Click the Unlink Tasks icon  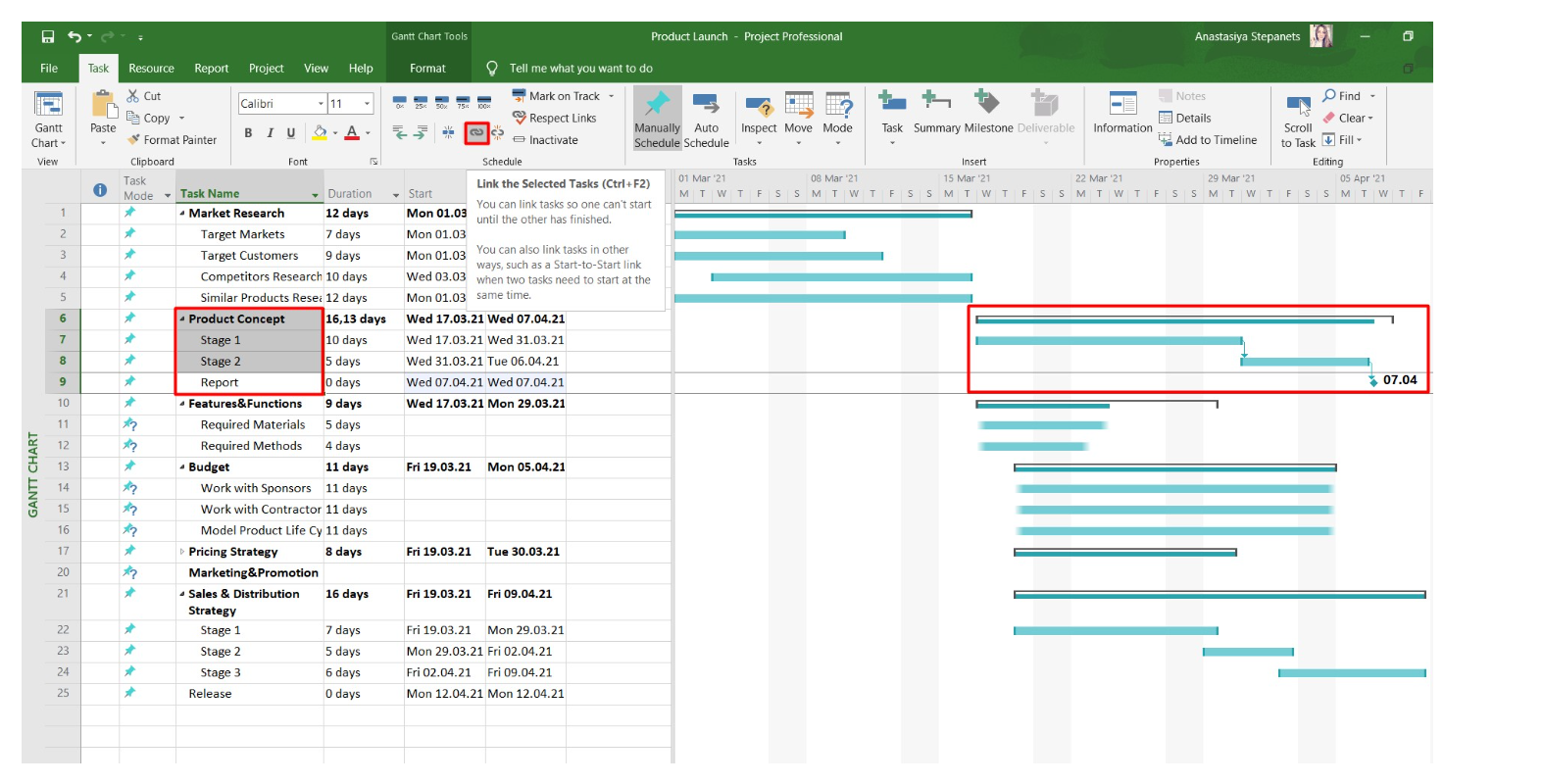tap(498, 132)
